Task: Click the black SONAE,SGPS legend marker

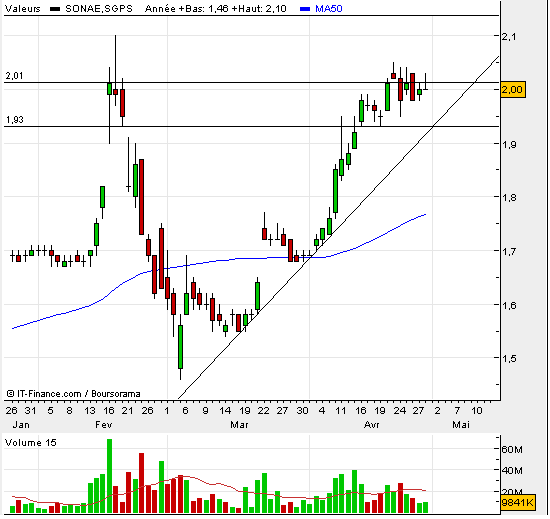Action: tap(55, 9)
